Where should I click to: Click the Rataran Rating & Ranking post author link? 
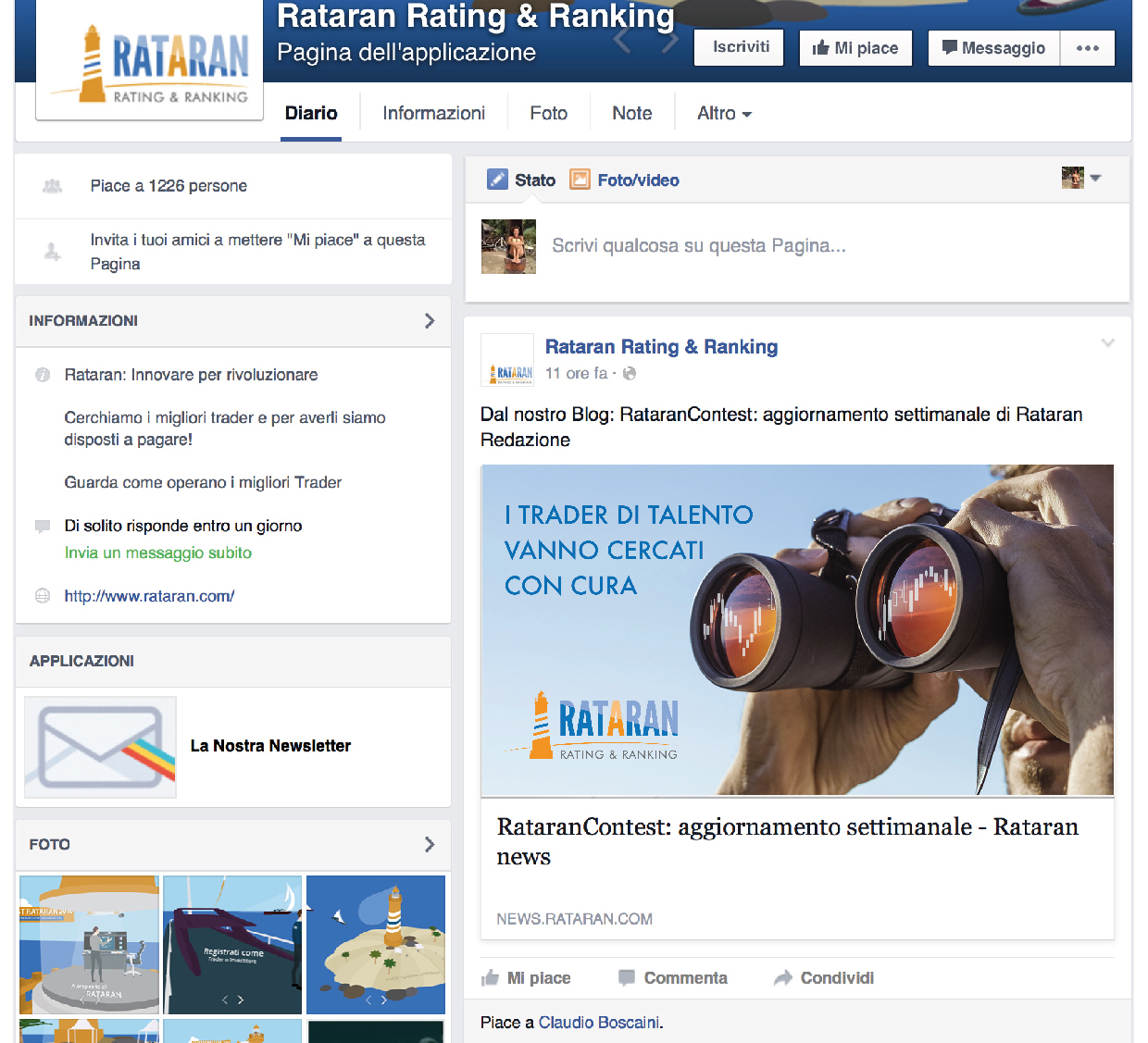click(662, 347)
